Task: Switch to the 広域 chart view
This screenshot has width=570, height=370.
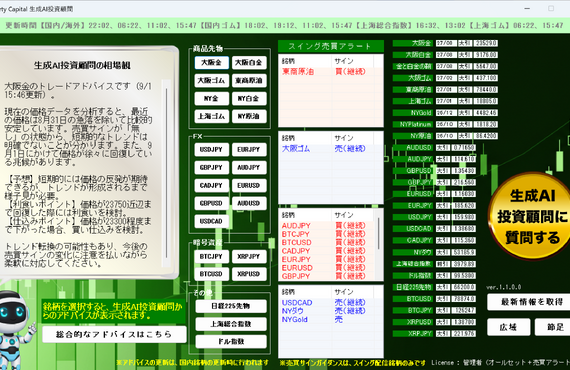Action: point(509,327)
